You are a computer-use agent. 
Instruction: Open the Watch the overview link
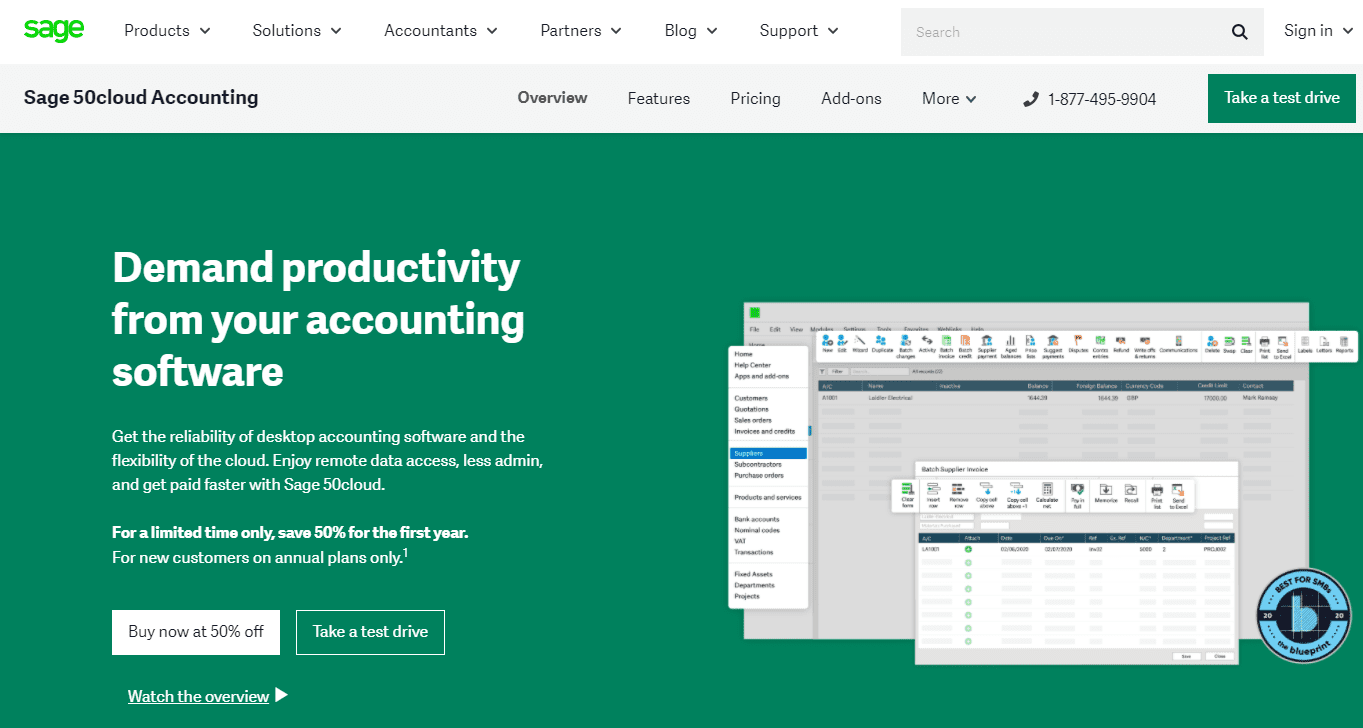tap(199, 696)
